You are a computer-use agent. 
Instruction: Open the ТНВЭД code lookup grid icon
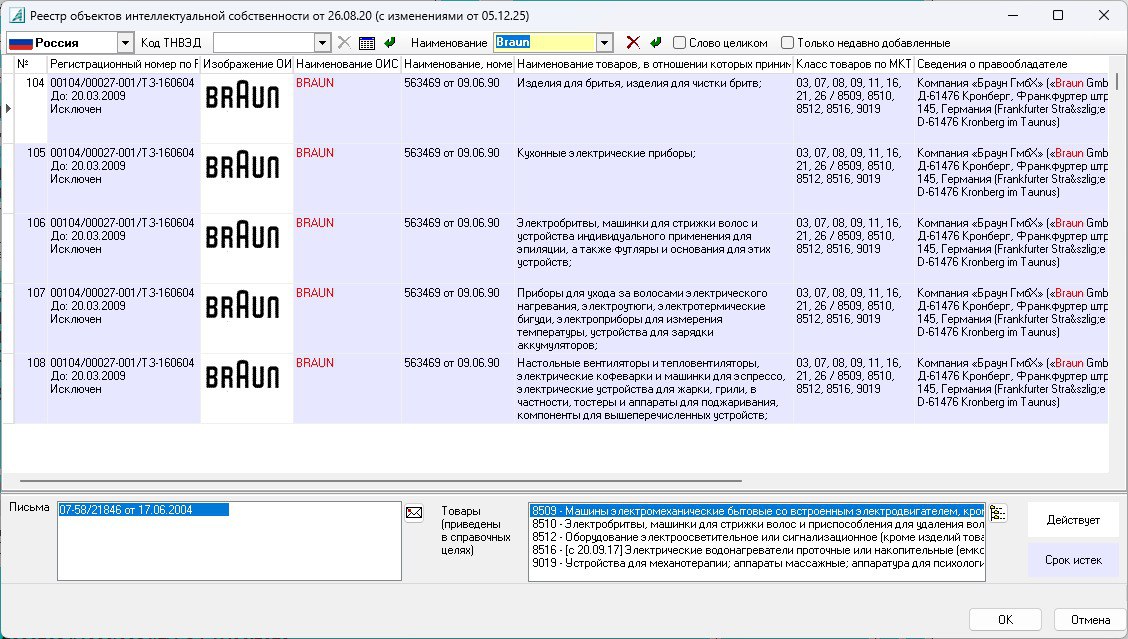pos(366,42)
